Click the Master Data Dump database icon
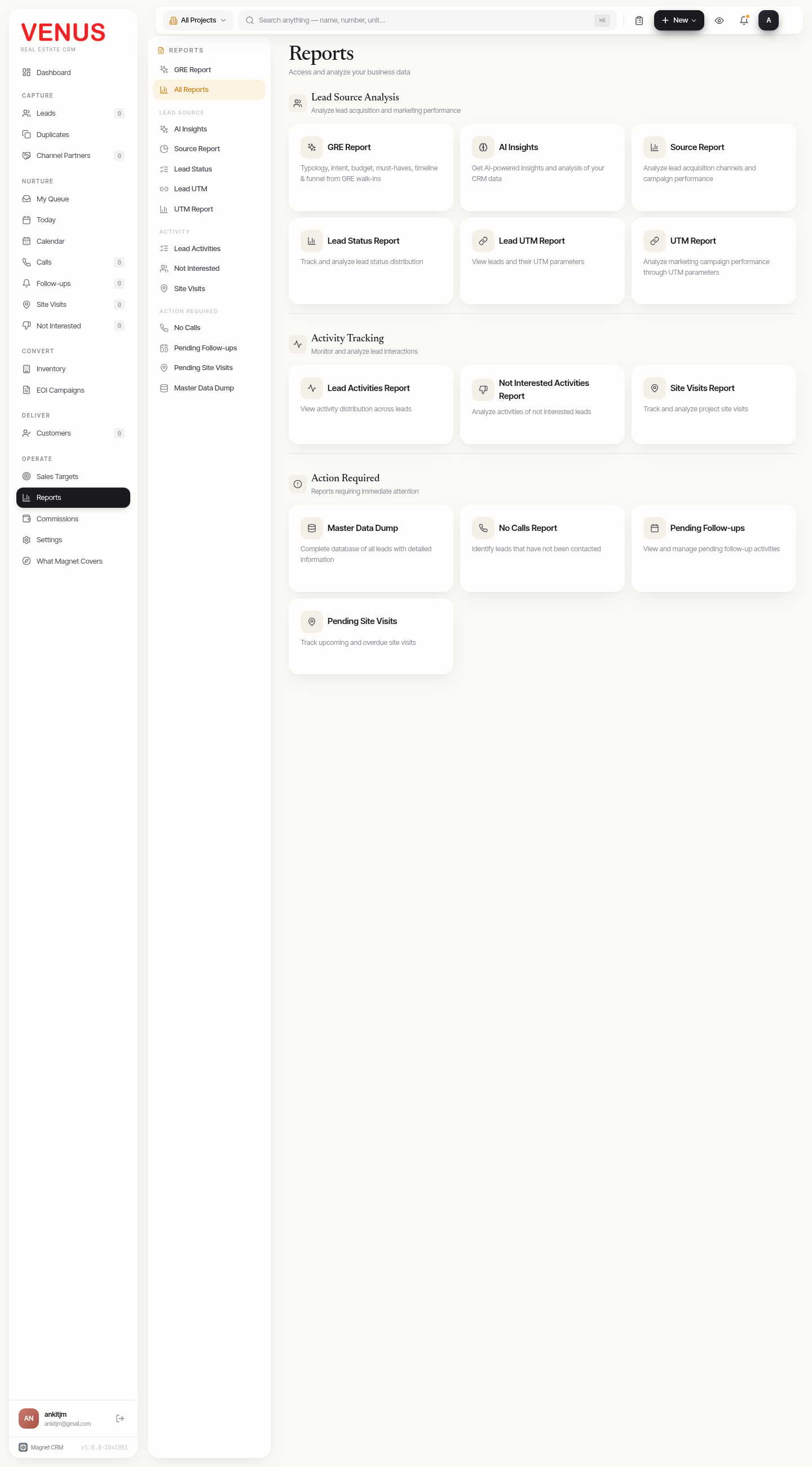This screenshot has width=812, height=1467. click(312, 528)
